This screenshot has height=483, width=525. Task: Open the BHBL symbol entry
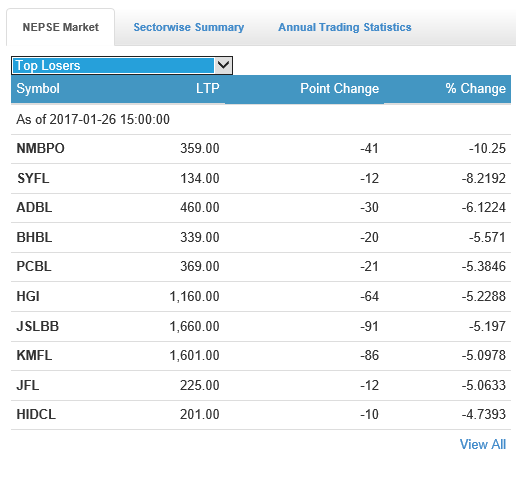point(34,237)
